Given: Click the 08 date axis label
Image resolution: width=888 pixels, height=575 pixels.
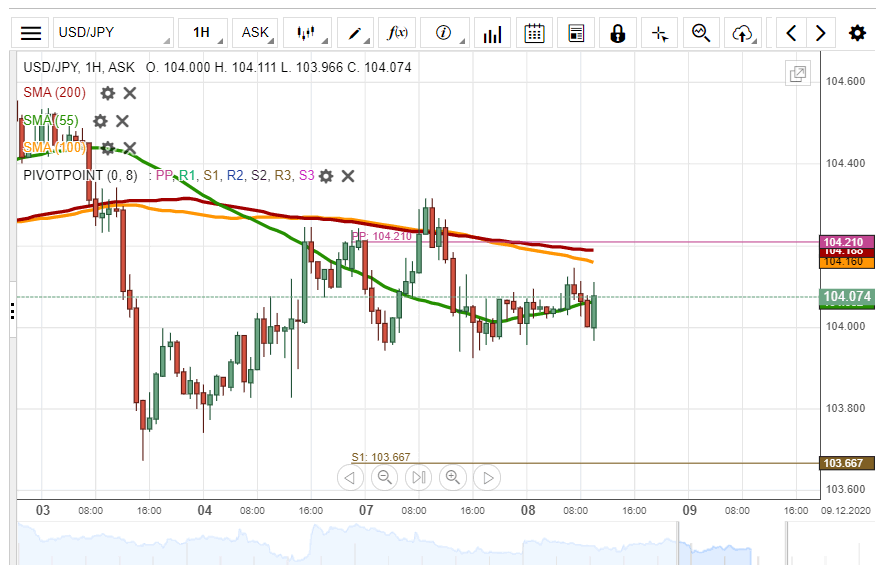Looking at the screenshot, I should pyautogui.click(x=528, y=510).
